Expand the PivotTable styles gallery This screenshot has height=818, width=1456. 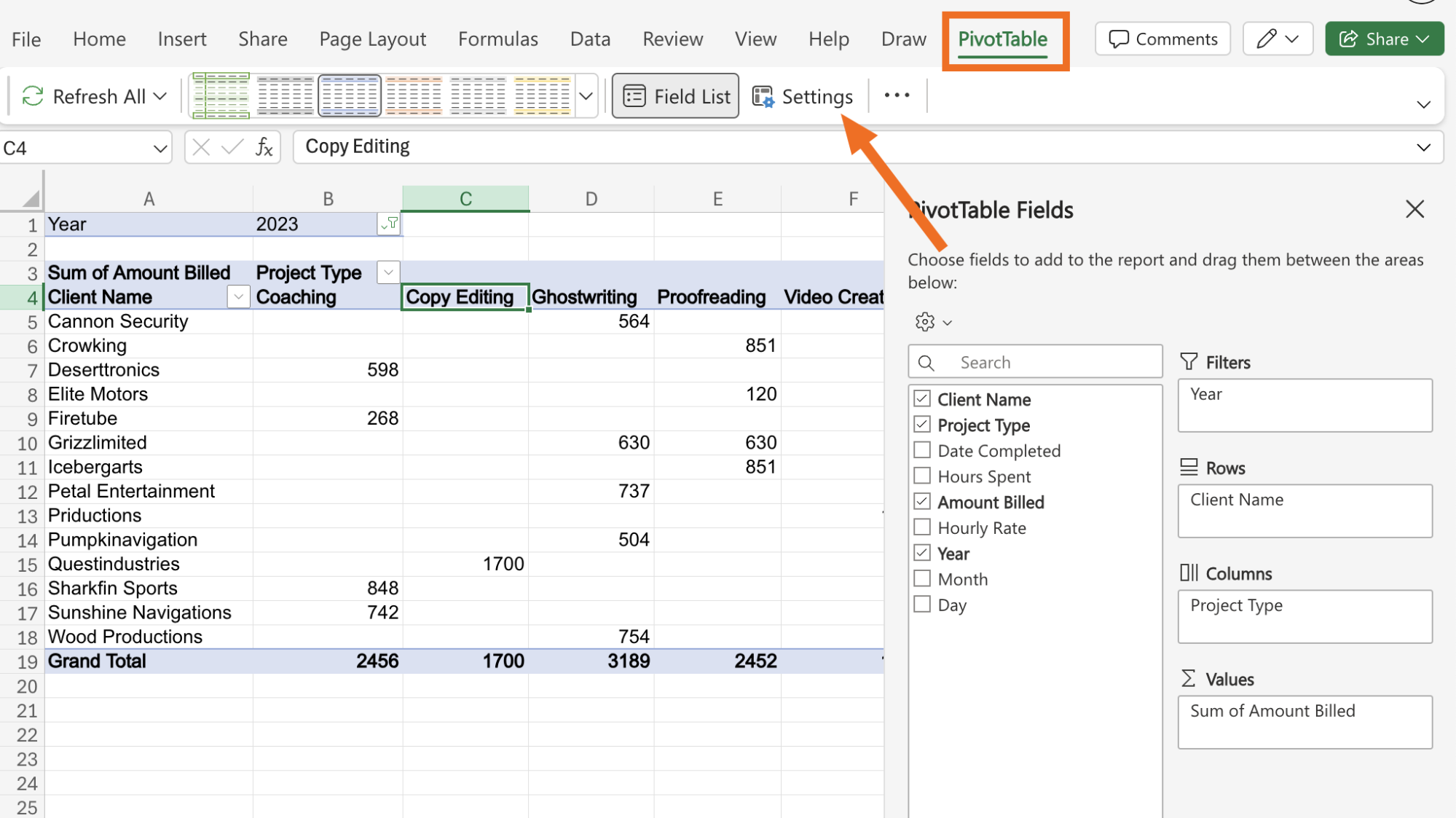586,95
